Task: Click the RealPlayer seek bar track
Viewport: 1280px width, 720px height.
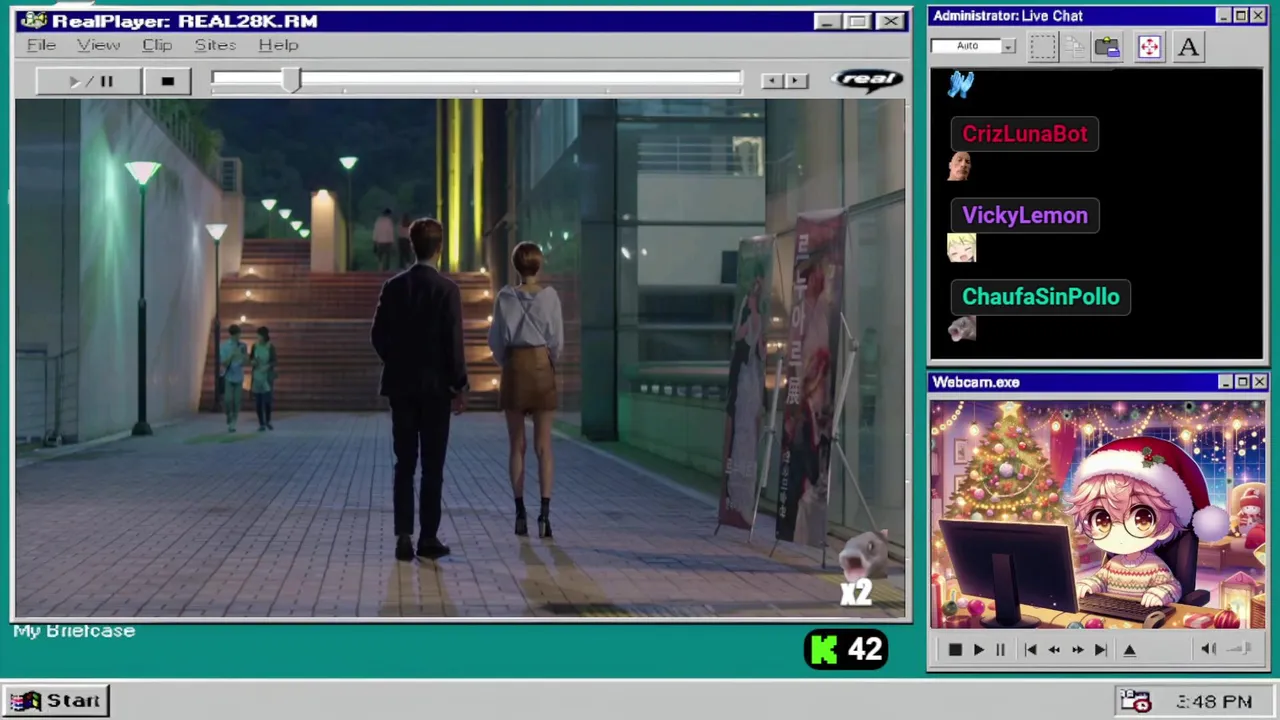Action: coord(476,78)
